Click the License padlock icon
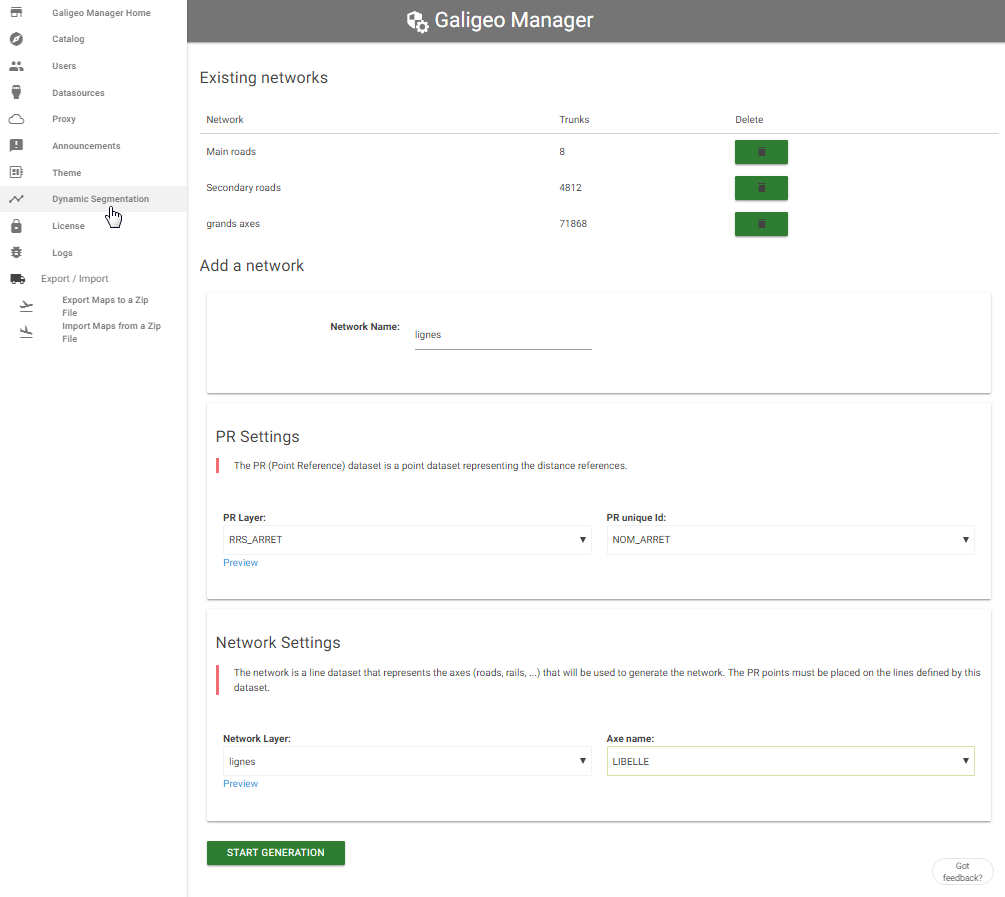Screen dimensions: 1005x897 coord(16,226)
